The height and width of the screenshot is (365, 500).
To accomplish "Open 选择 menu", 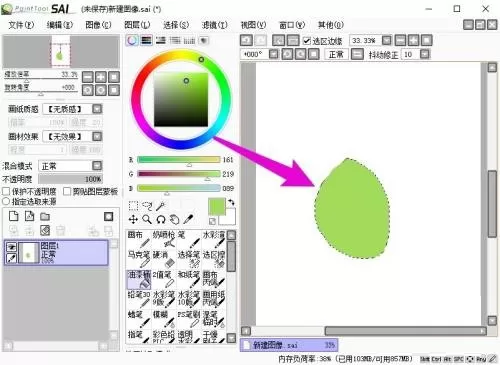I will click(176, 25).
